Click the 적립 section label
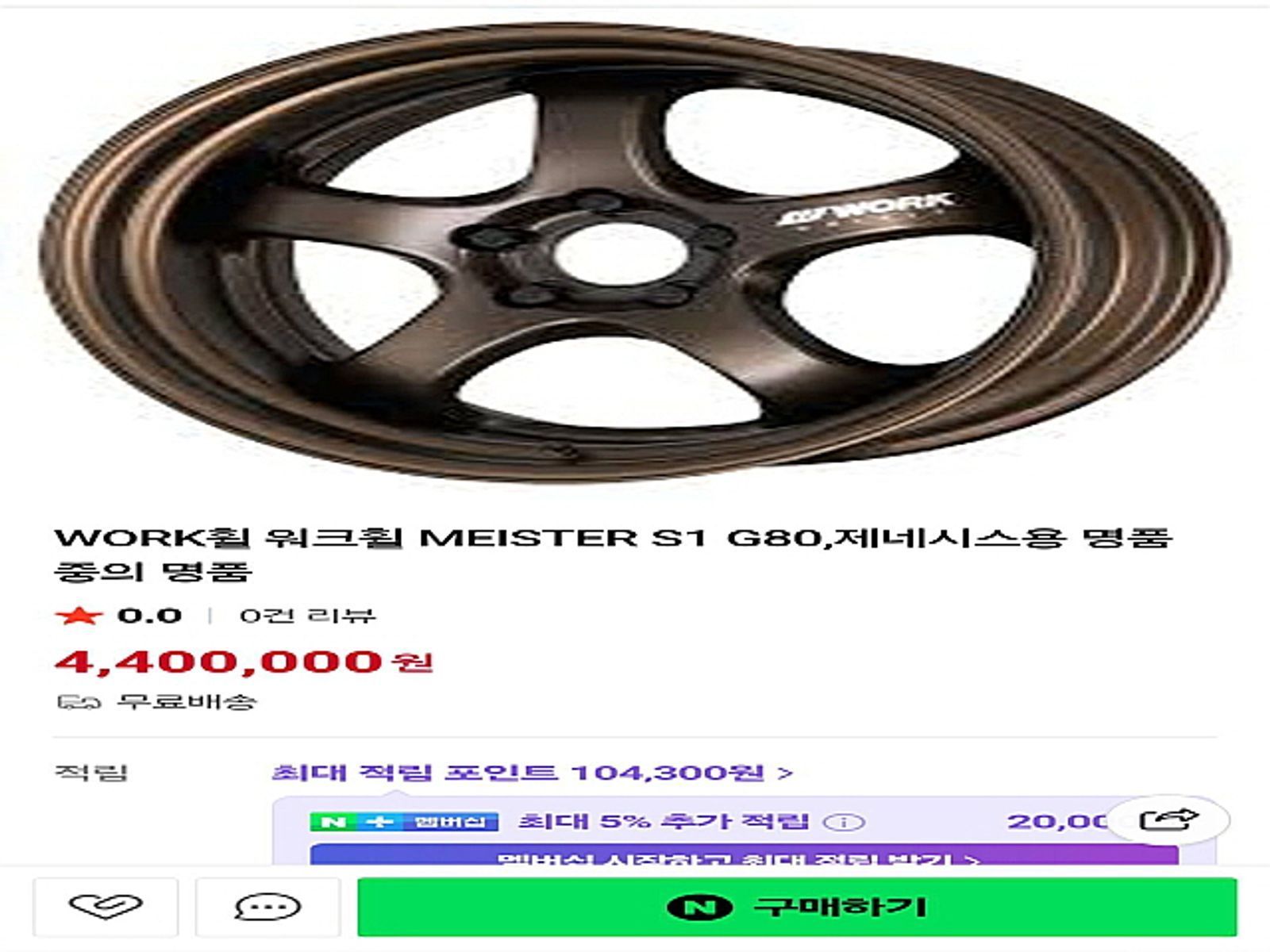 tap(90, 773)
